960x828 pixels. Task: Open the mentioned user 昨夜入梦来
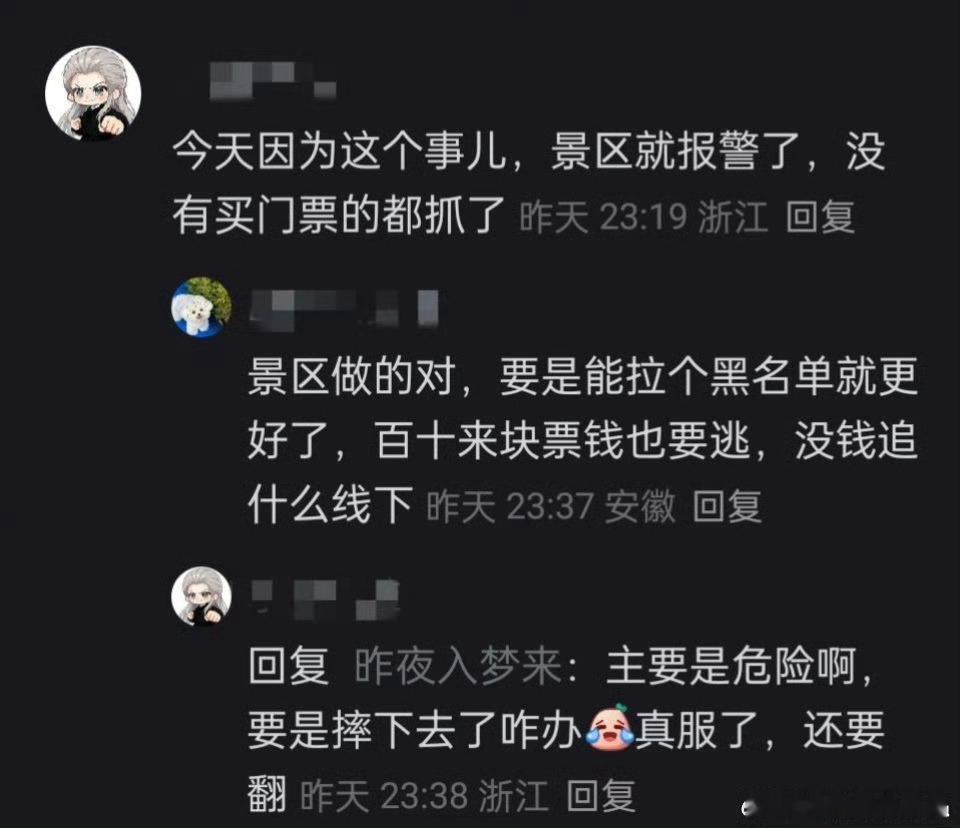tap(458, 665)
